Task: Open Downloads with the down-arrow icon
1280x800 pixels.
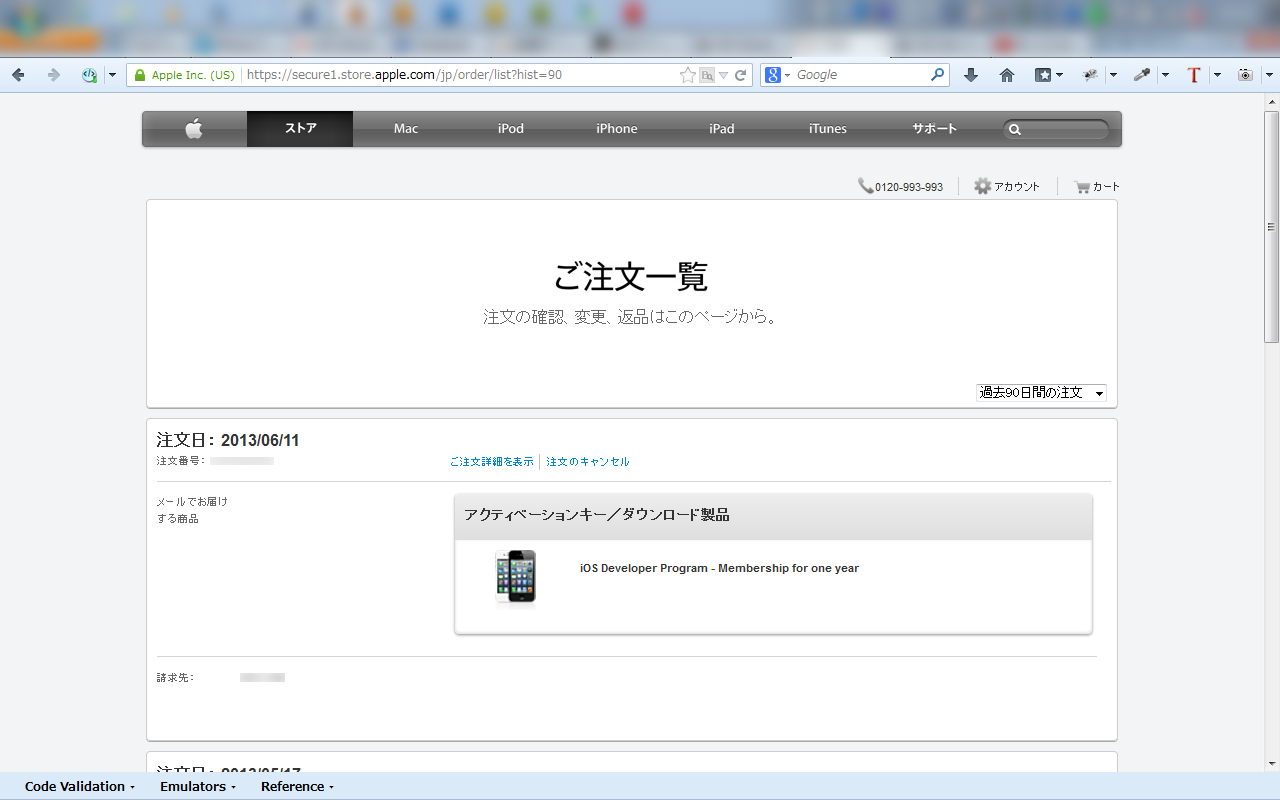Action: 971,75
